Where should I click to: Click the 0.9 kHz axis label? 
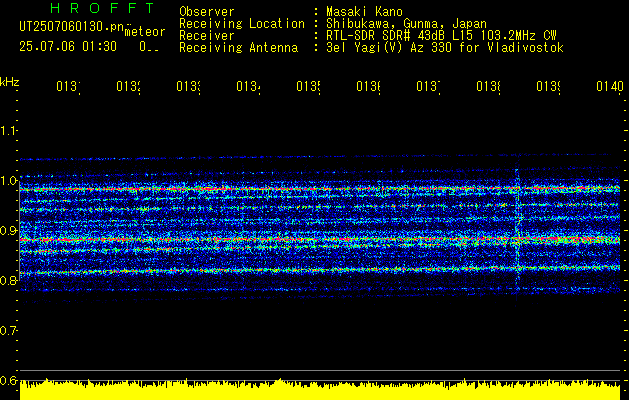pyautogui.click(x=8, y=230)
